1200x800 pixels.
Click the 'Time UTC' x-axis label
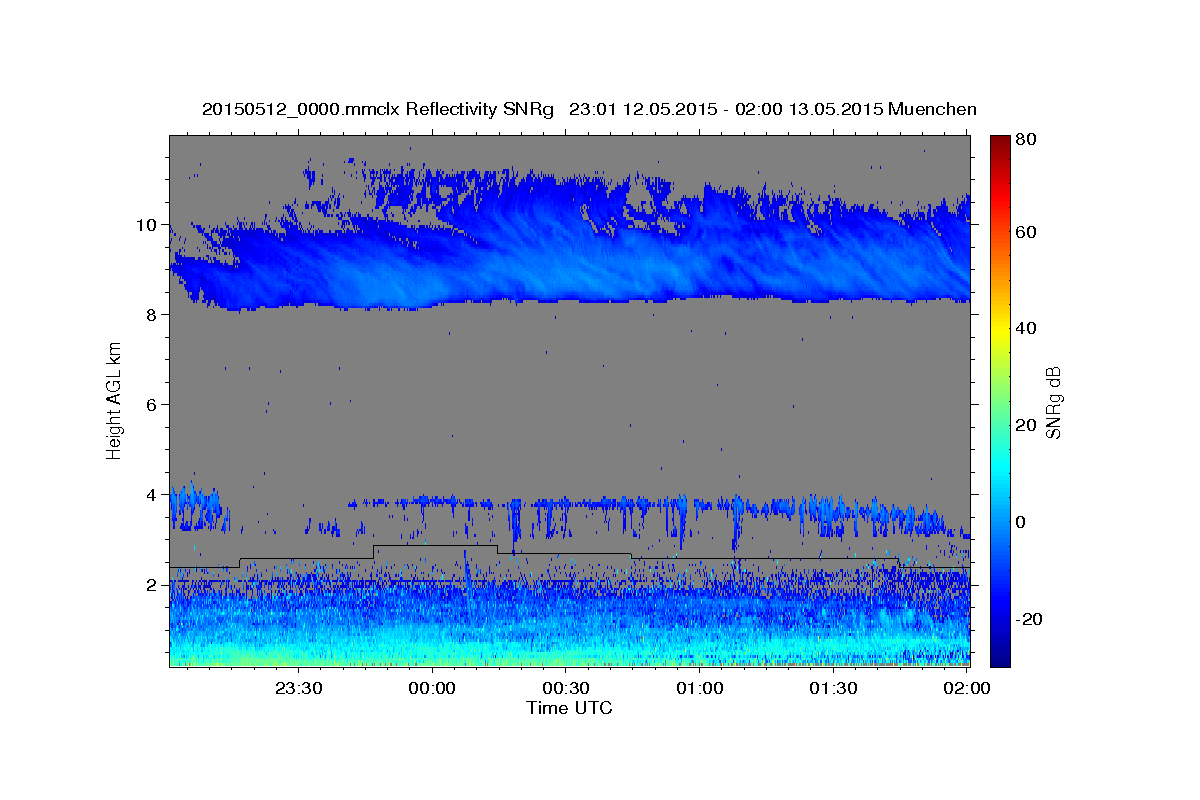569,708
